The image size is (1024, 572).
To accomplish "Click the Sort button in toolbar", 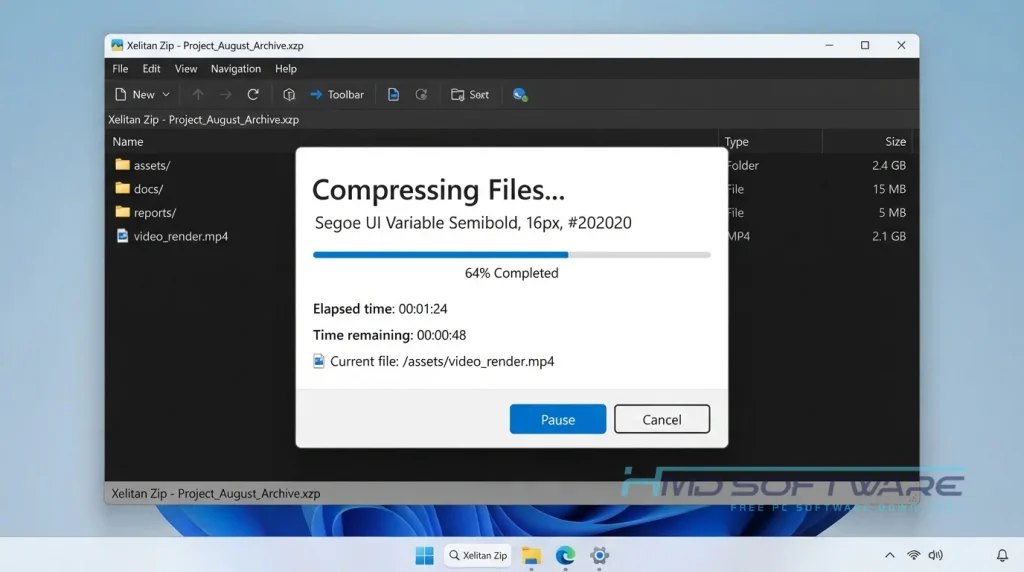I will click(470, 95).
